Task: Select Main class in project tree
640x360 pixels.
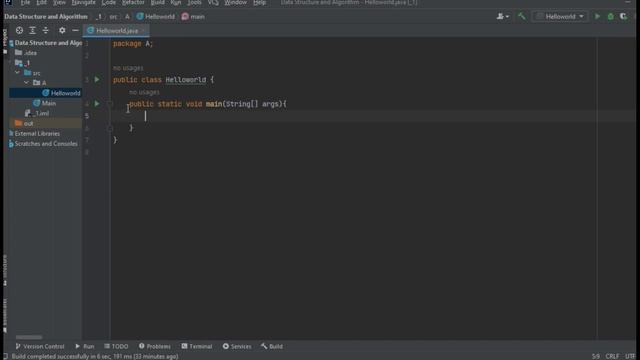Action: [x=44, y=103]
